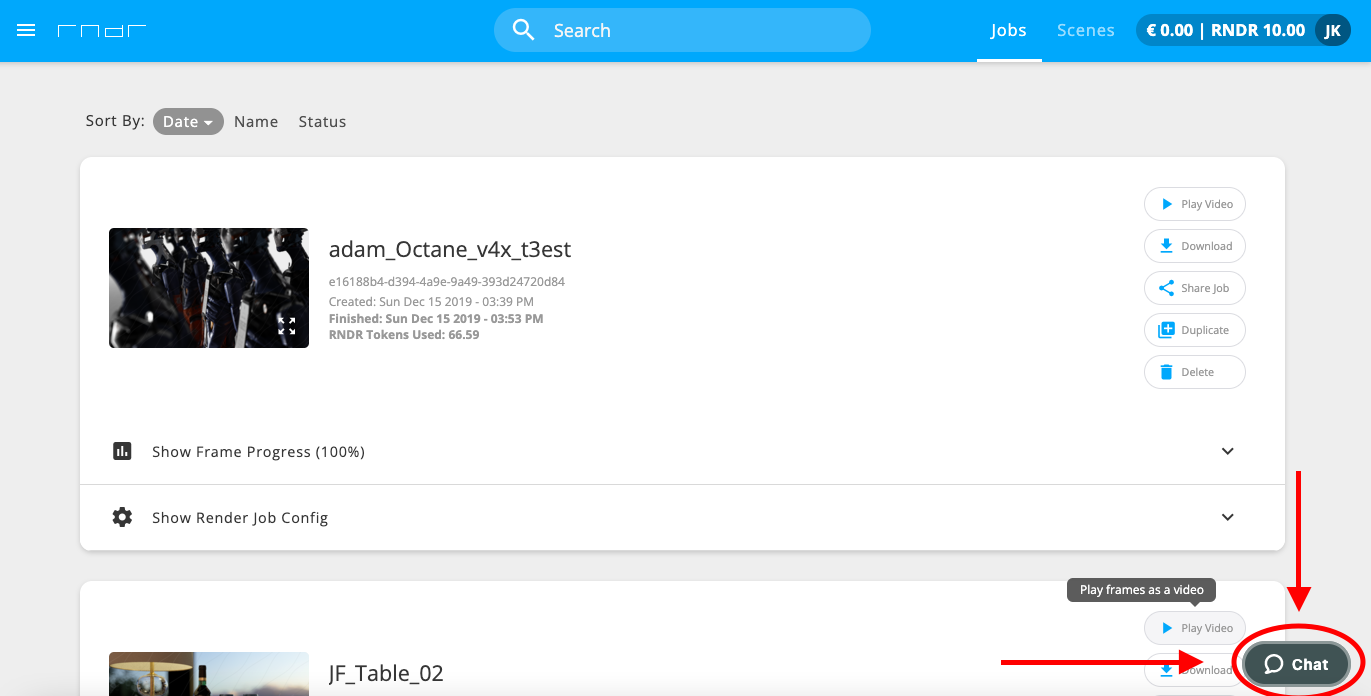
Task: Open the JK user avatar
Action: point(1332,30)
